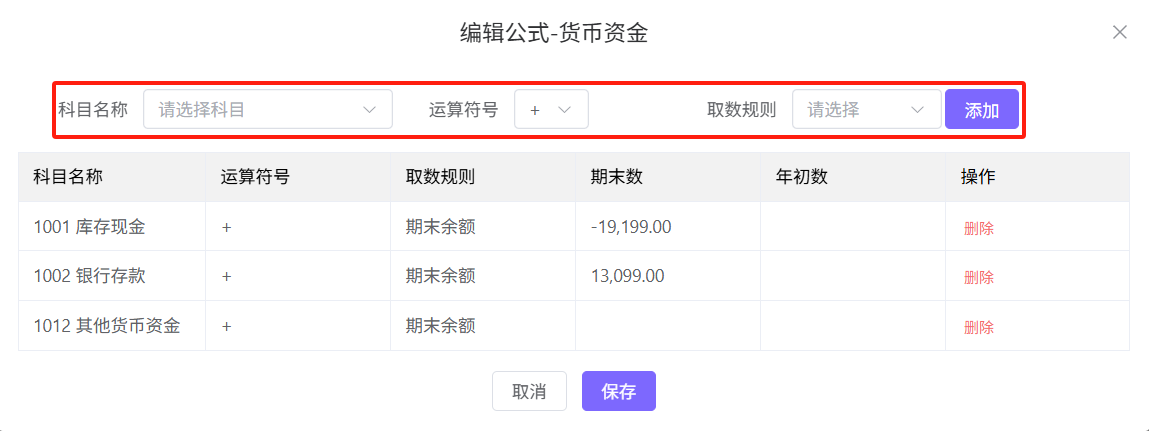Image resolution: width=1149 pixels, height=431 pixels.
Task: Click the 期末数 column header
Action: (x=616, y=177)
